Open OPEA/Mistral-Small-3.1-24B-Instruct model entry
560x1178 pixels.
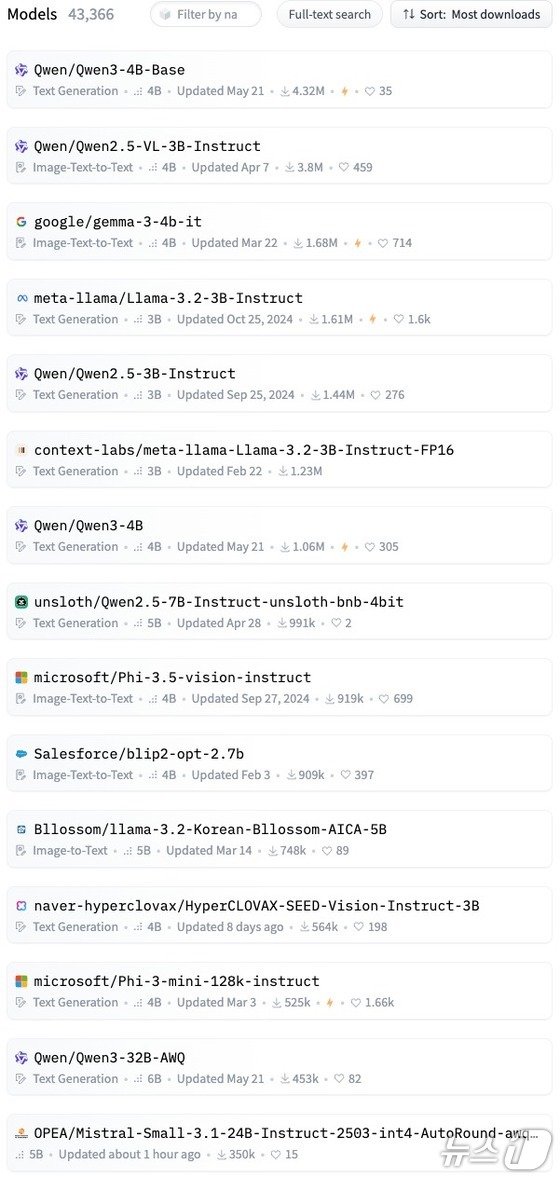pos(282,1134)
